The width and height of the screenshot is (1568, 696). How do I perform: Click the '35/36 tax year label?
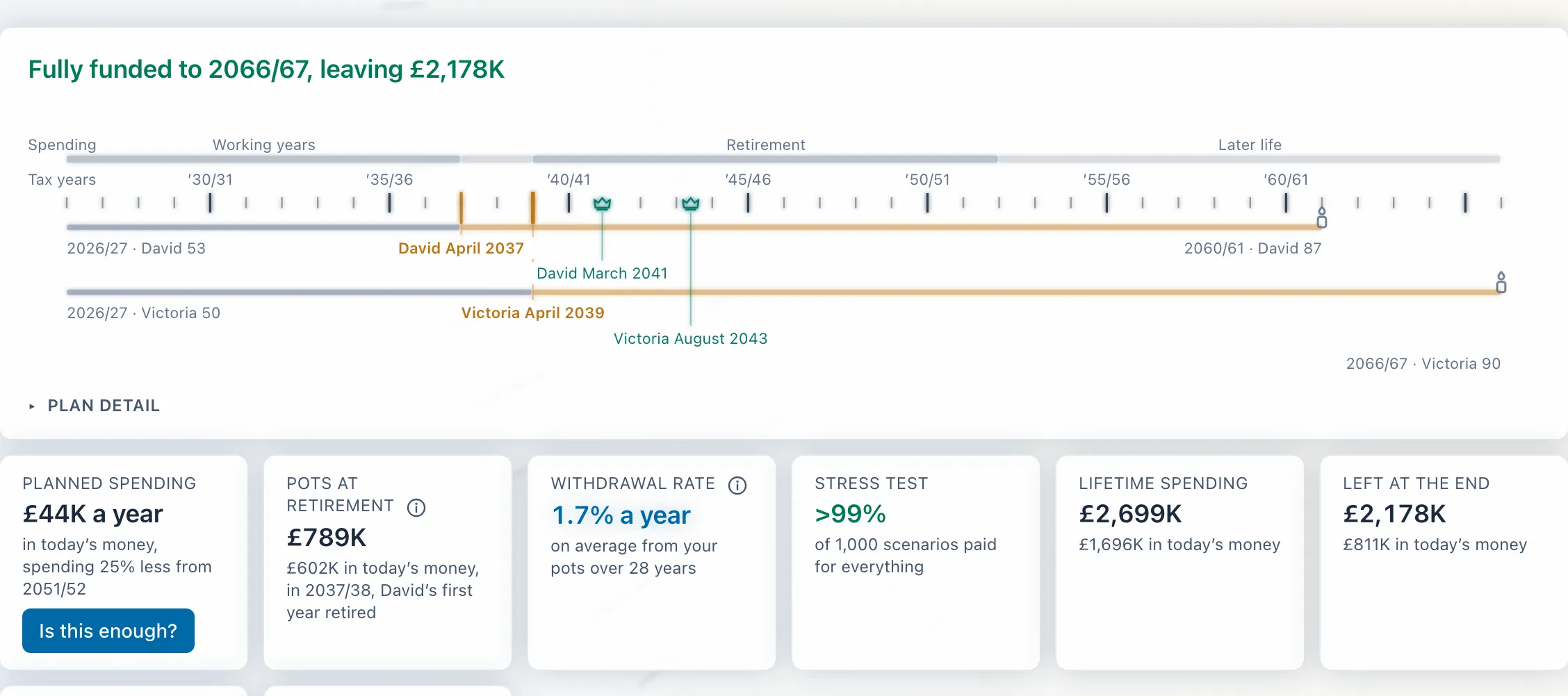389,179
